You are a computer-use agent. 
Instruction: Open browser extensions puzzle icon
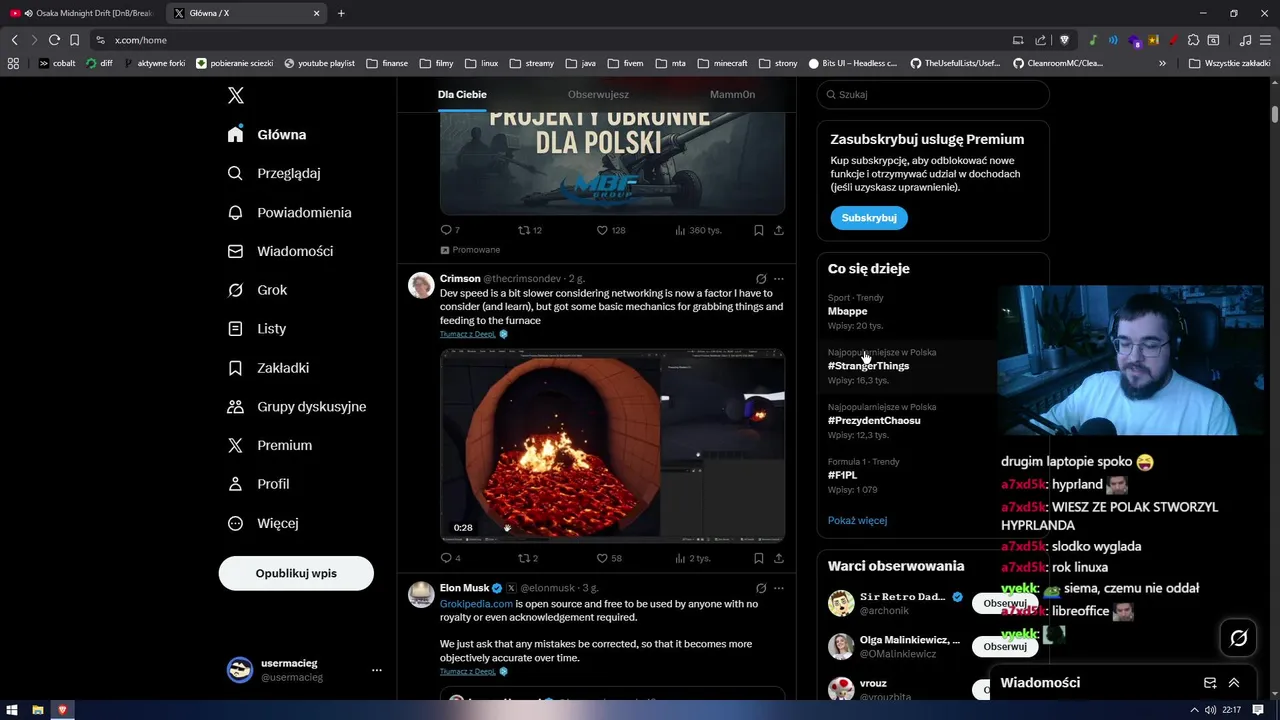(1193, 40)
